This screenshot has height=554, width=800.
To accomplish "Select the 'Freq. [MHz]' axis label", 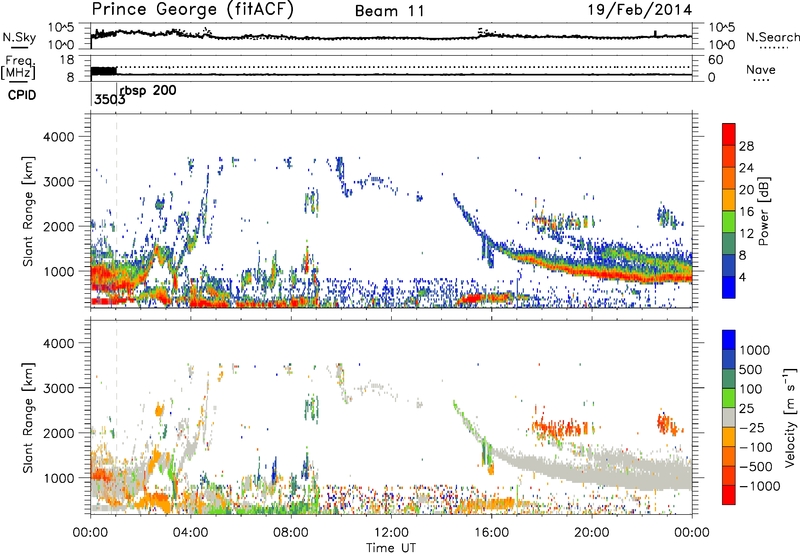I will [18, 68].
